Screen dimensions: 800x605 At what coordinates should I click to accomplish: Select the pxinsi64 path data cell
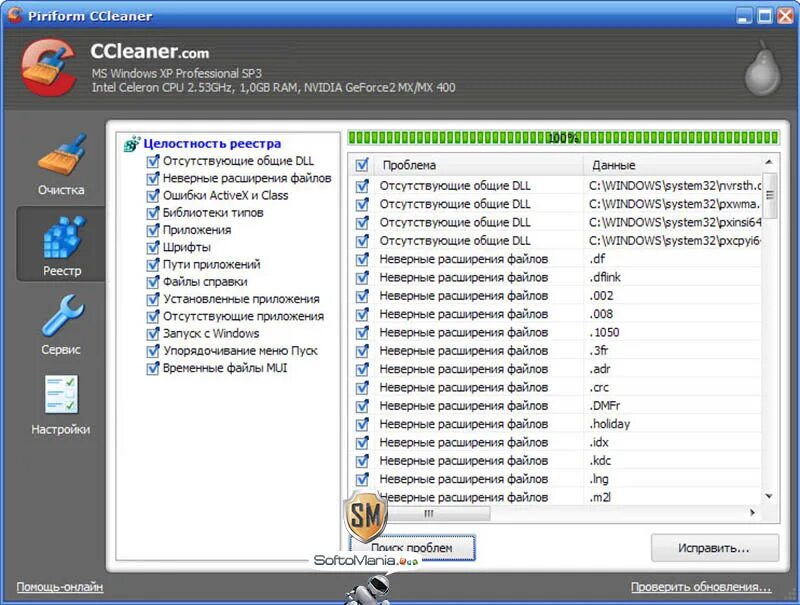672,222
